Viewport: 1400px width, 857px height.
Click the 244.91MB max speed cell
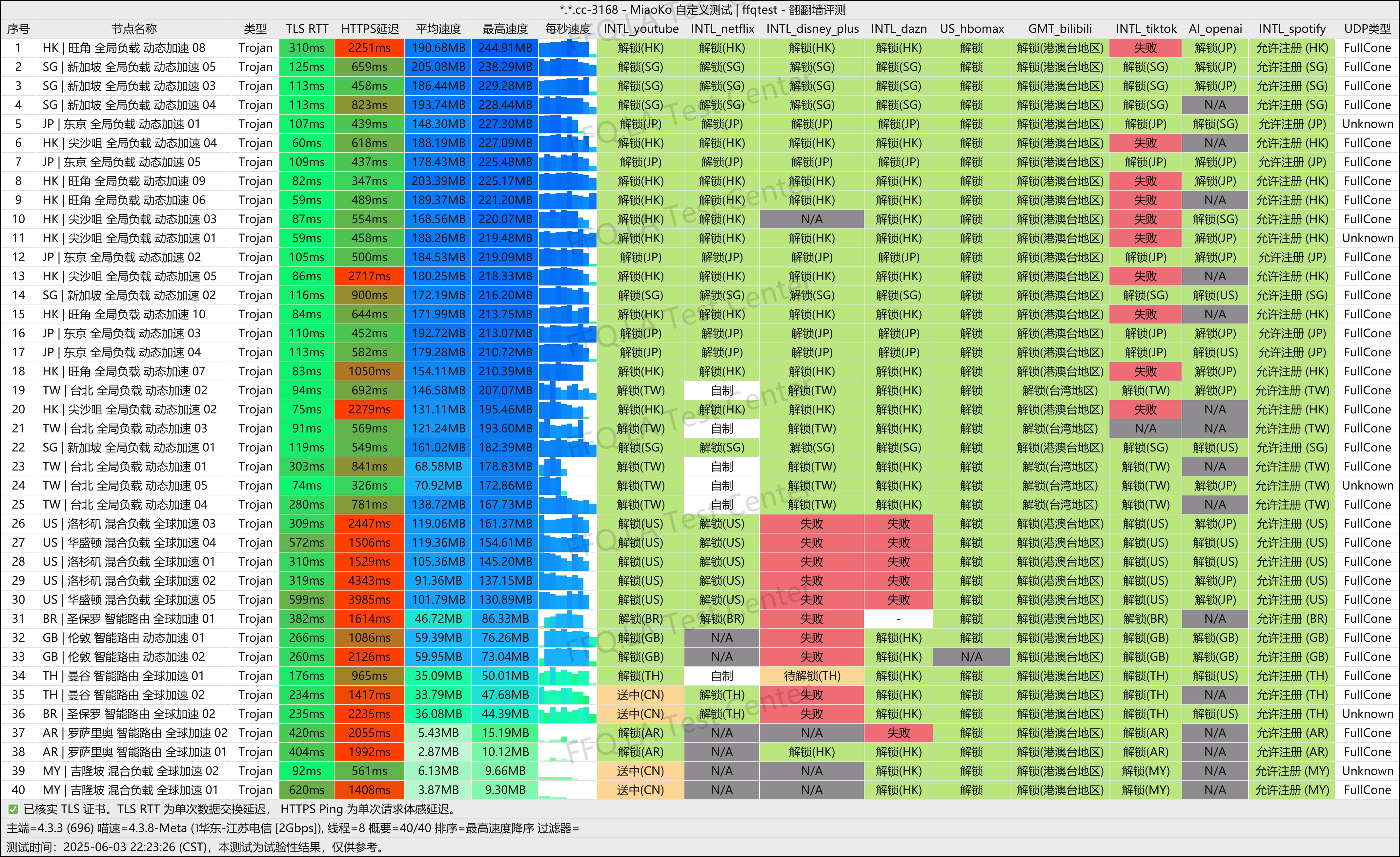pyautogui.click(x=505, y=48)
